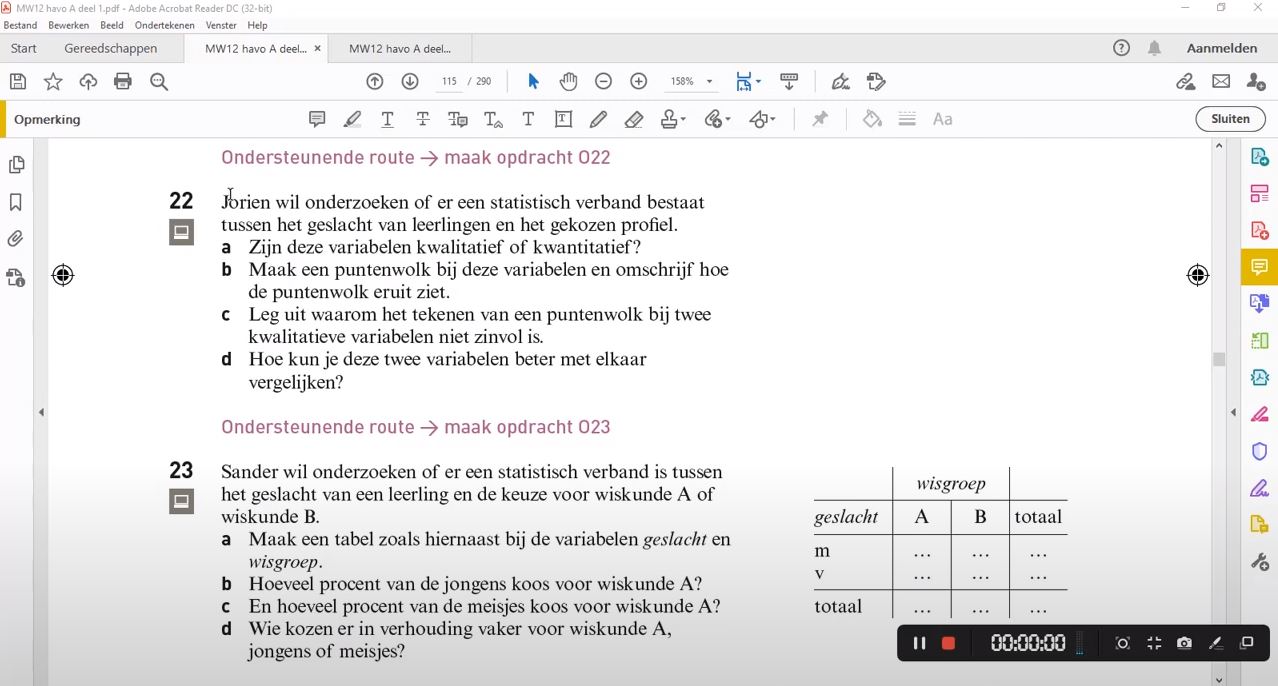Open the search text tool
The height and width of the screenshot is (686, 1278).
pyautogui.click(x=159, y=82)
